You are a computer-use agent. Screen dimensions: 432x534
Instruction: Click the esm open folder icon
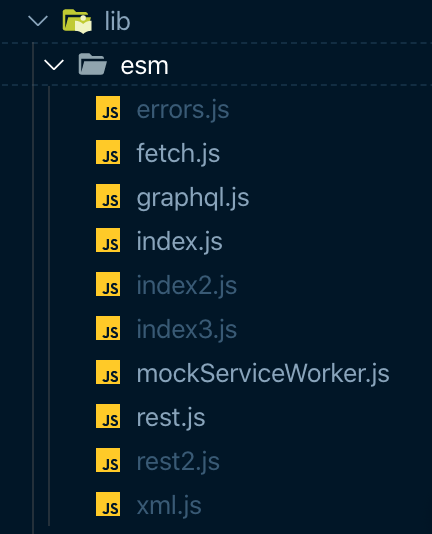pyautogui.click(x=93, y=64)
